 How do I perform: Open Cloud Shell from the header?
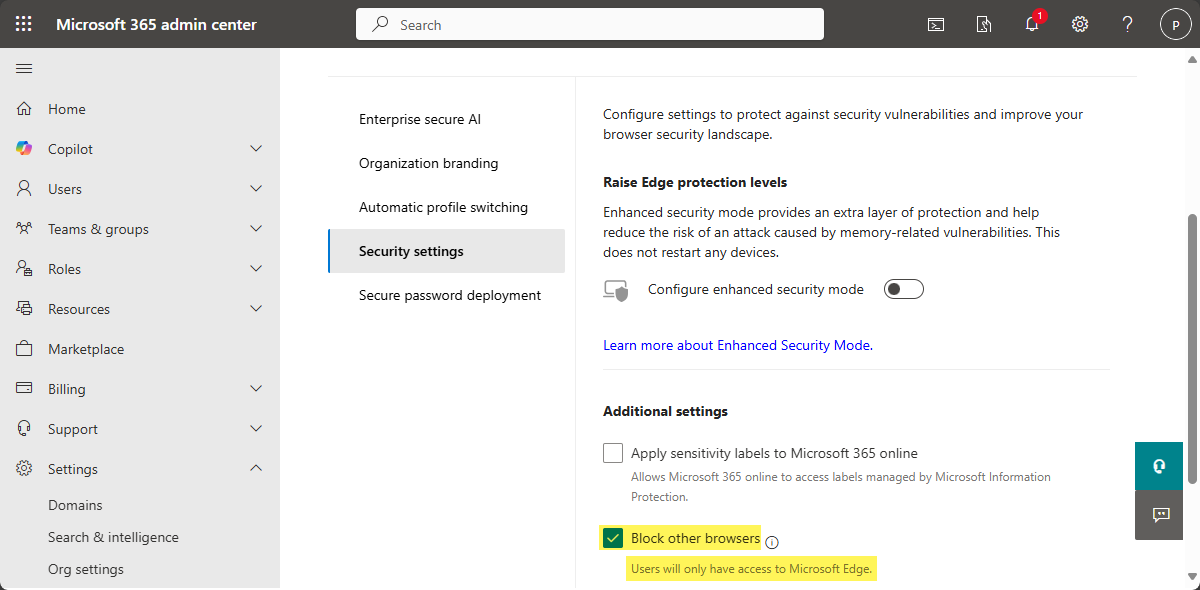(x=936, y=25)
